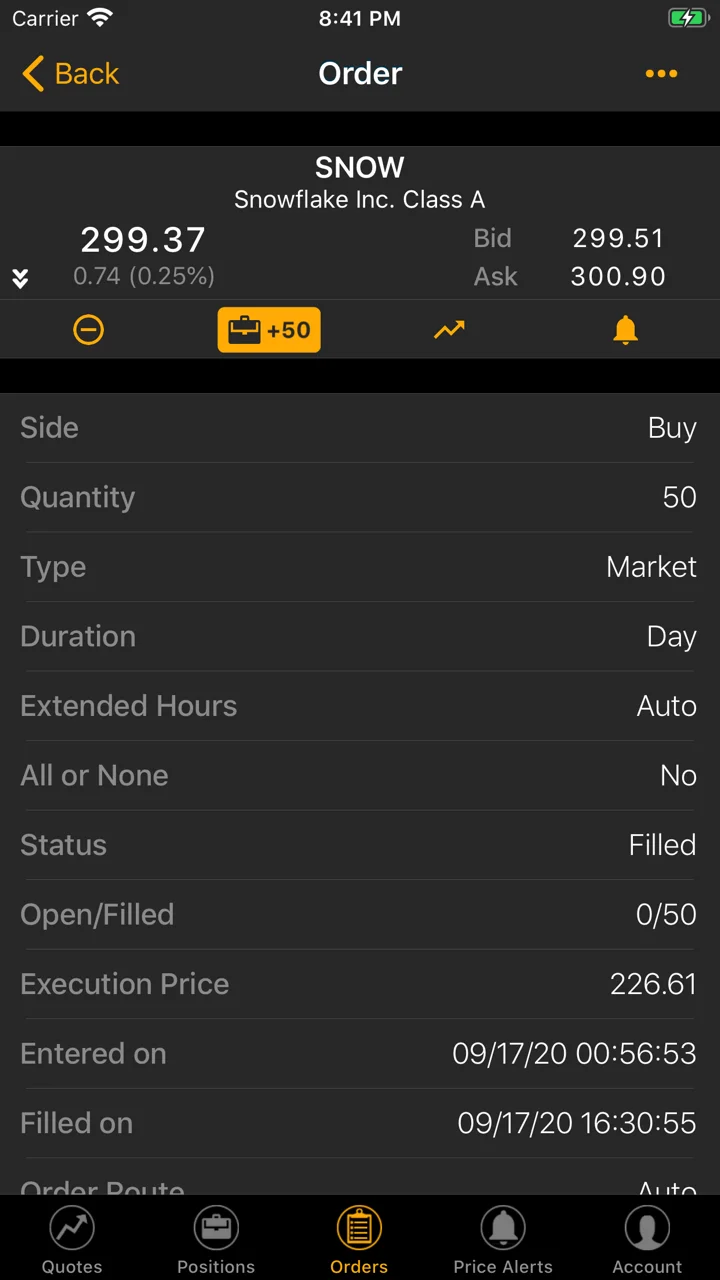This screenshot has height=1280, width=720.
Task: Tap the Bid price 299.51
Action: (x=618, y=238)
